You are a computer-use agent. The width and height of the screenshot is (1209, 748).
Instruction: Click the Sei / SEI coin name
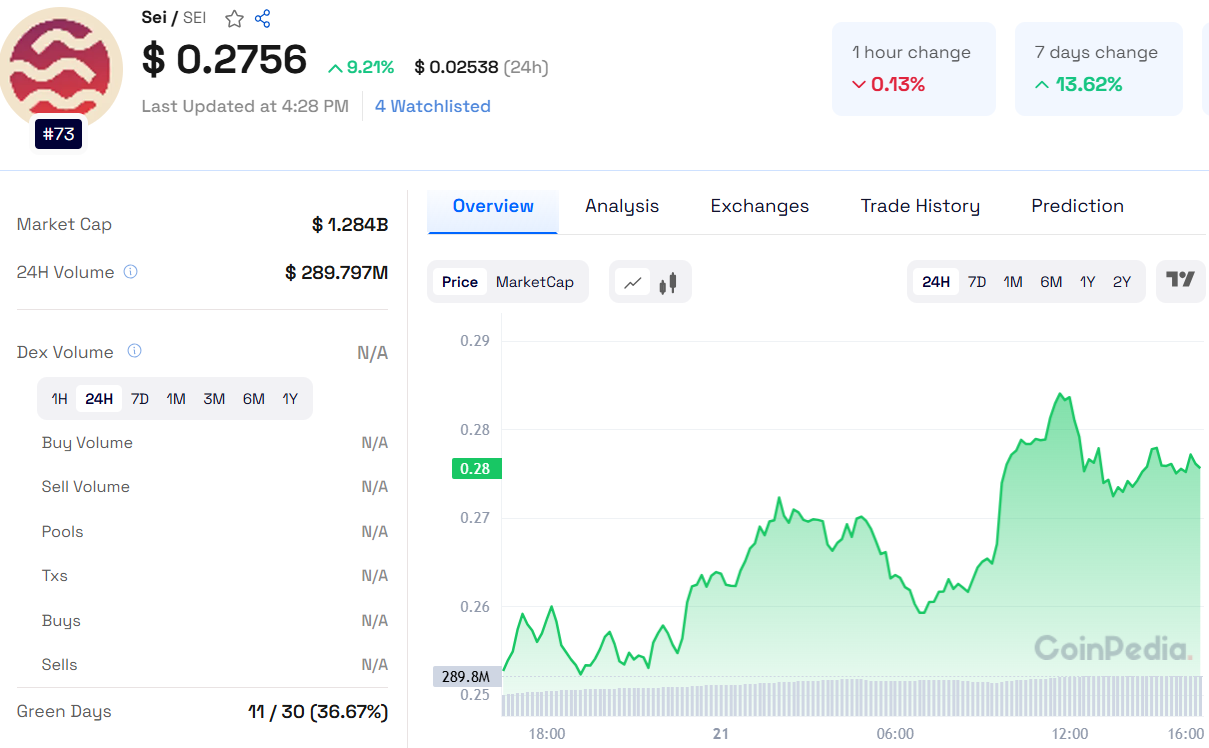pyautogui.click(x=174, y=18)
